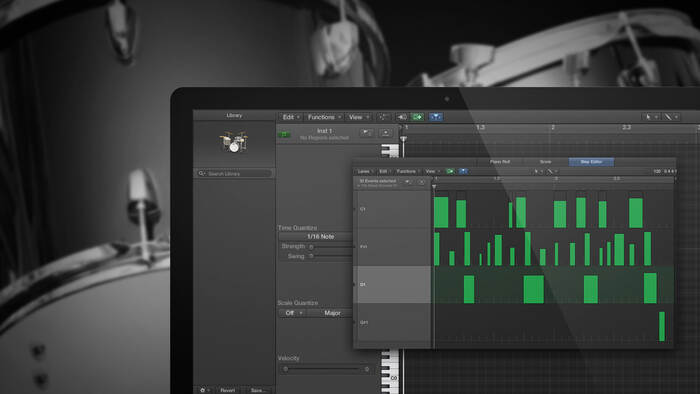Open the Scale Quantize Off dropdown

[x=293, y=313]
